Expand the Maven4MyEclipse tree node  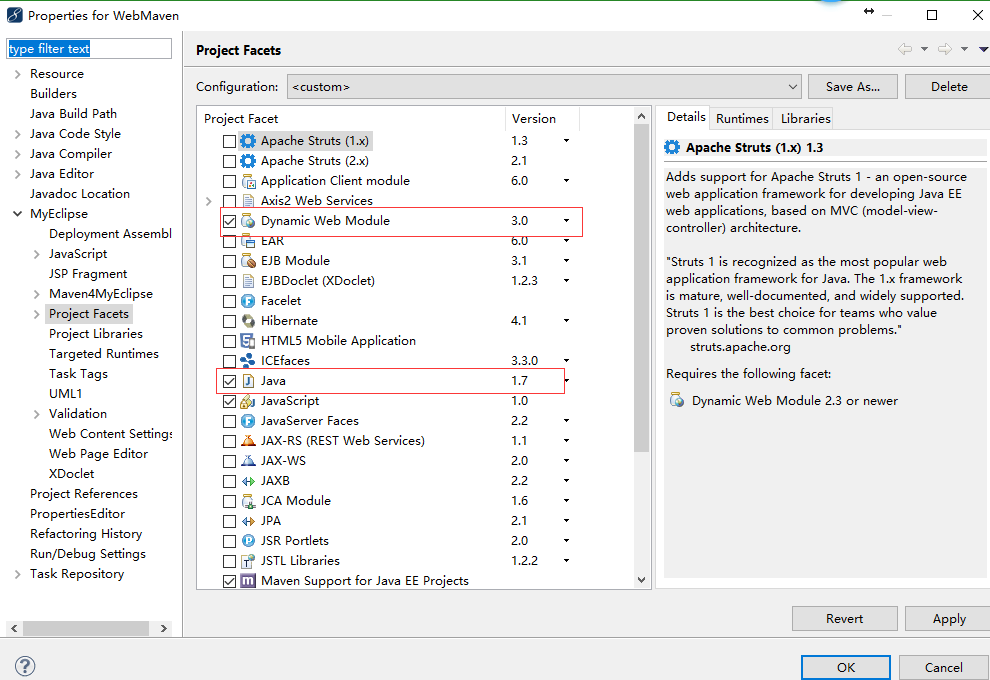(x=36, y=294)
